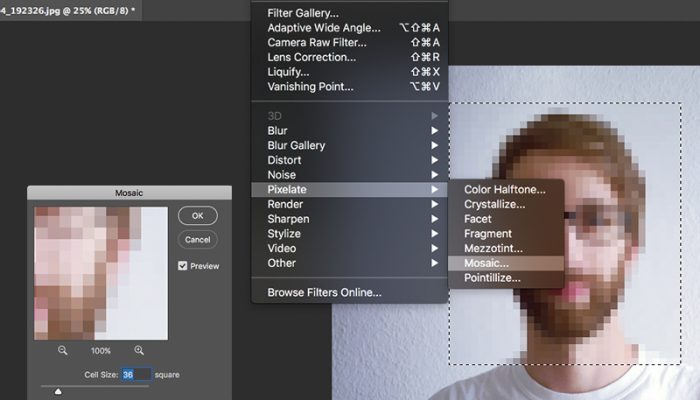Click the Mosaic dialog title bar
This screenshot has height=400, width=700.
click(129, 193)
